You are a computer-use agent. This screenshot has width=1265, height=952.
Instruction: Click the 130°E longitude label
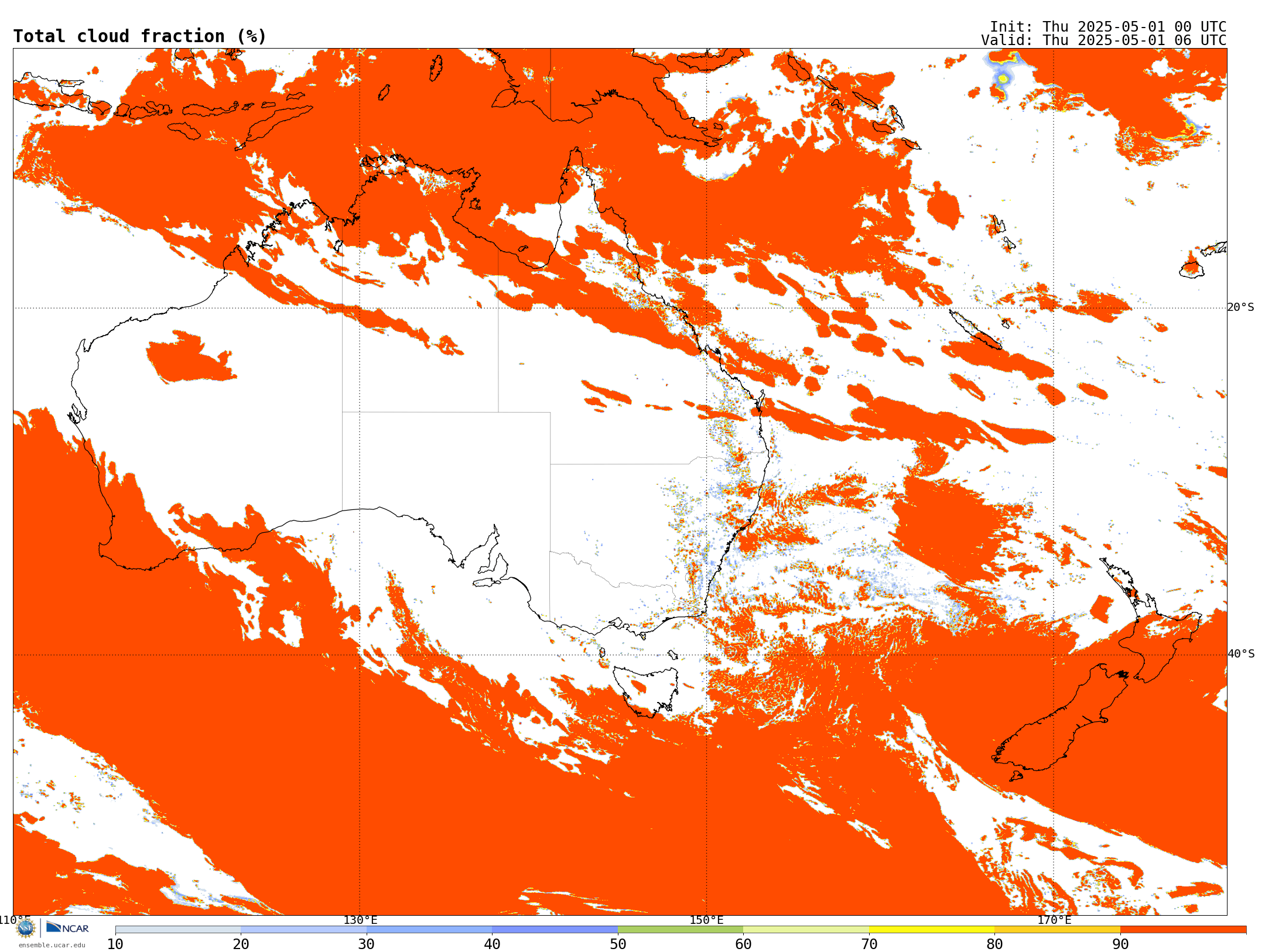[x=360, y=920]
